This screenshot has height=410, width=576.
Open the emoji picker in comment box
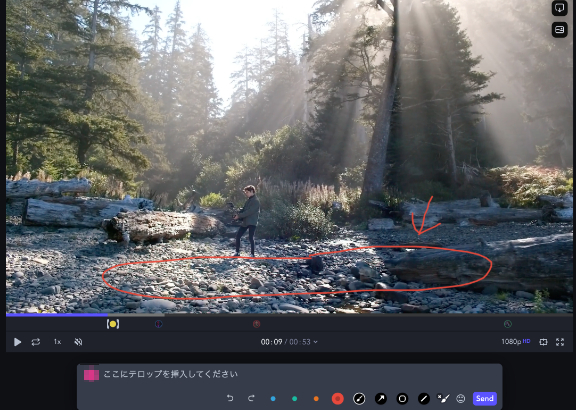pyautogui.click(x=461, y=399)
